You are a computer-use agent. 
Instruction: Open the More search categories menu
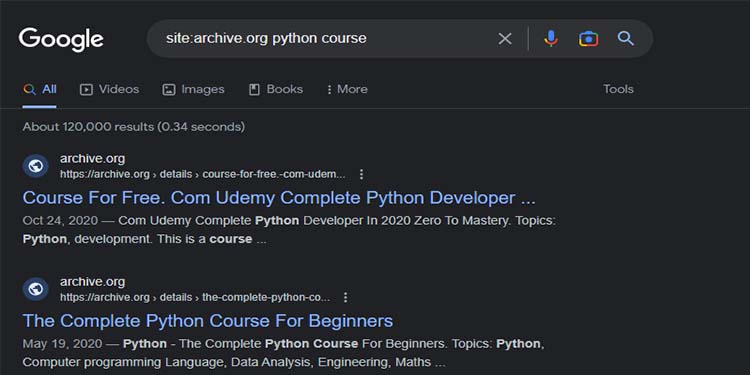coord(347,89)
